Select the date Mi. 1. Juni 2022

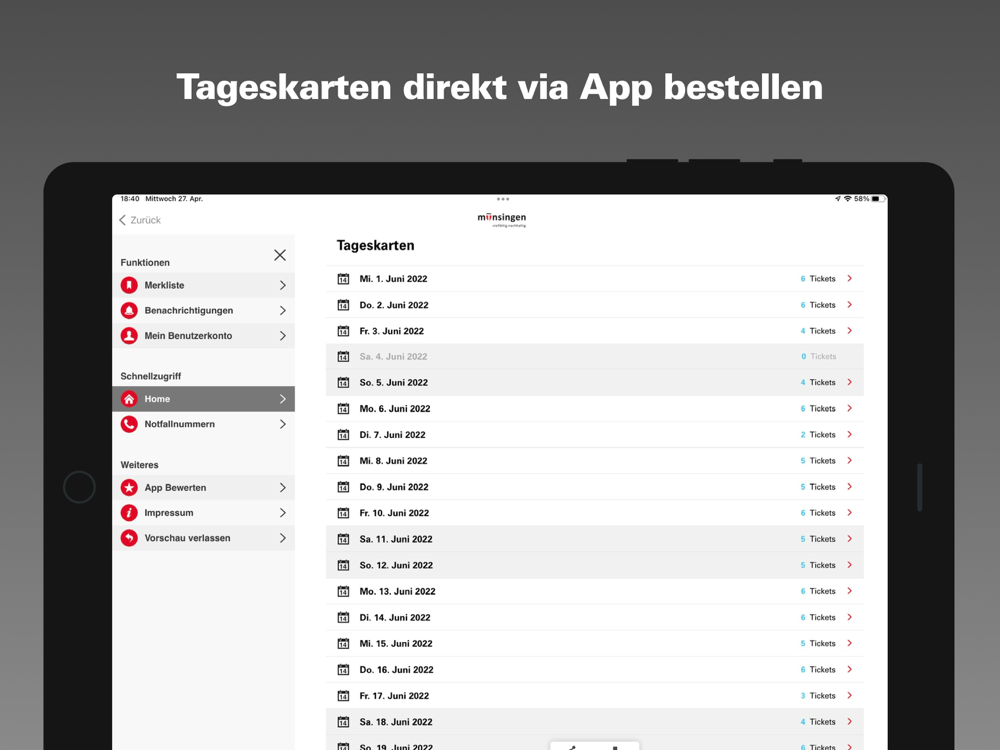point(393,279)
